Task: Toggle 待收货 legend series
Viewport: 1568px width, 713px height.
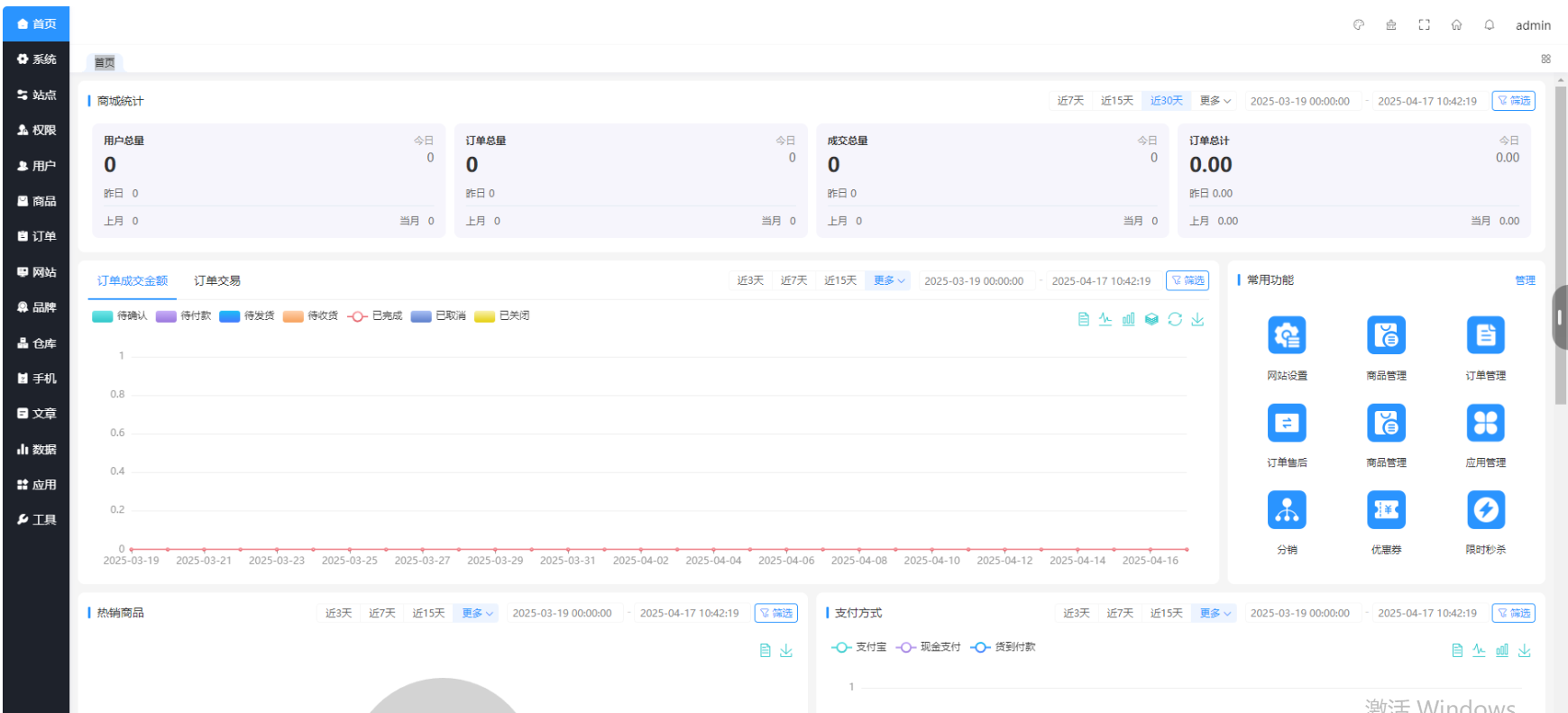Action: coord(310,315)
